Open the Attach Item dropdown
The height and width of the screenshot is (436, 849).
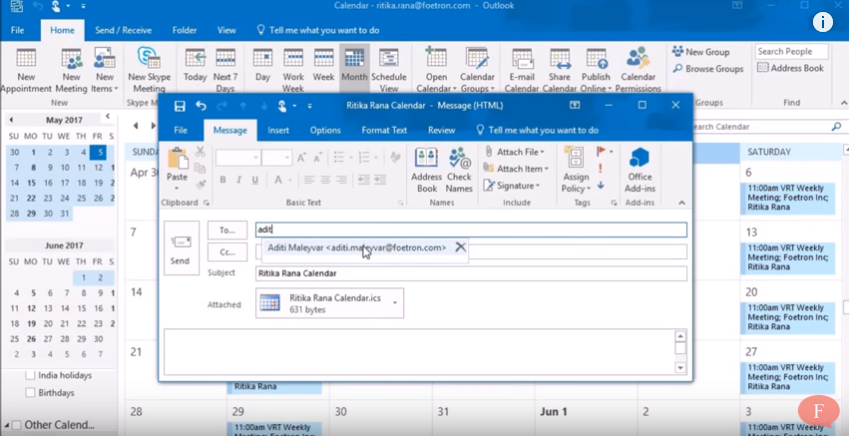[516, 168]
